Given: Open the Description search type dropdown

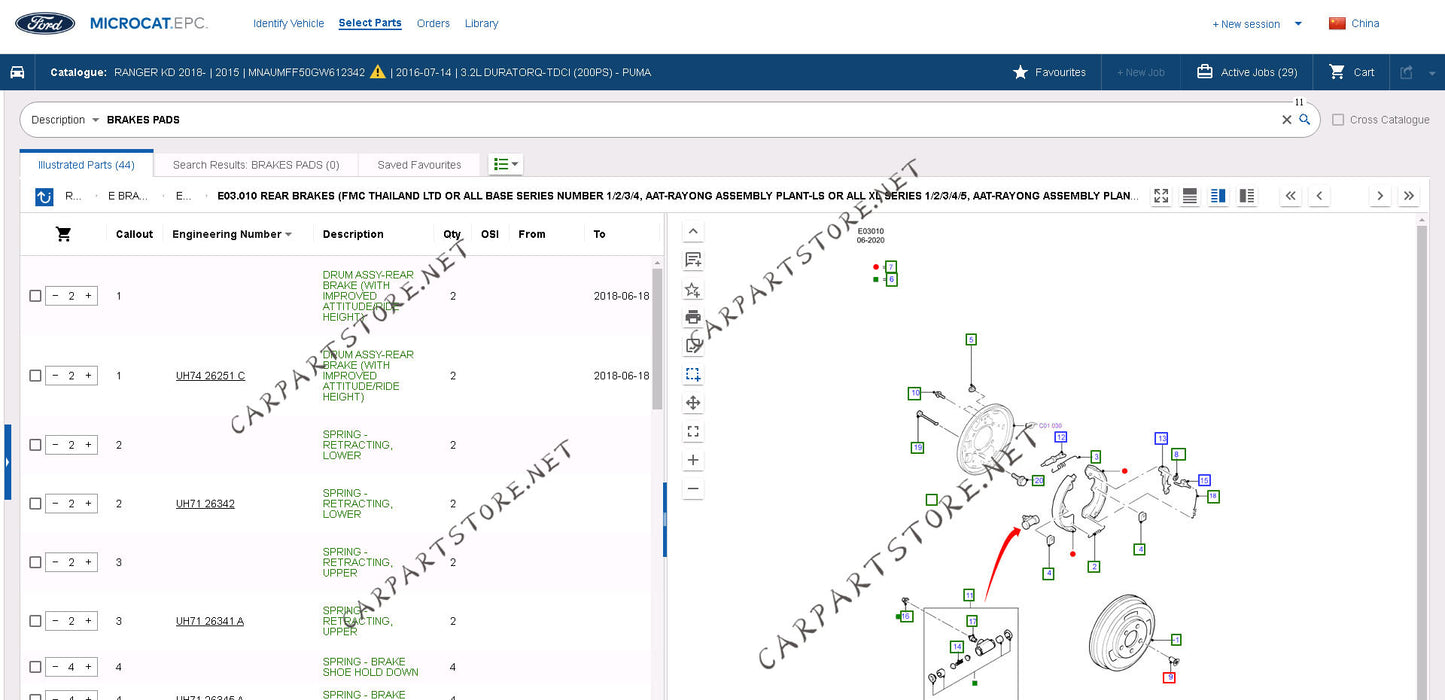Looking at the screenshot, I should 65,120.
